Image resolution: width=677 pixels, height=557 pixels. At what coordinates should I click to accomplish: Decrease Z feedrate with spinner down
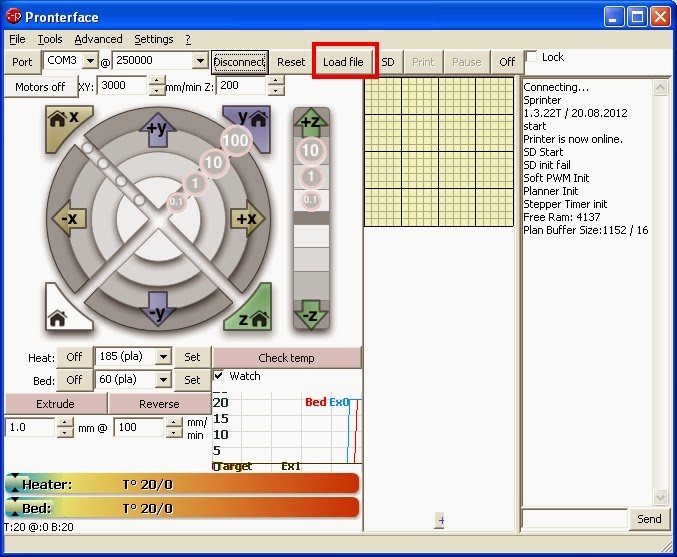point(276,90)
